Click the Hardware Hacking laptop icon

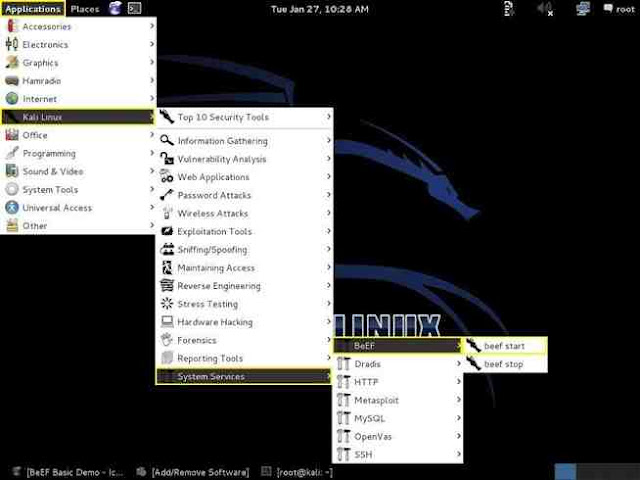[x=167, y=322]
